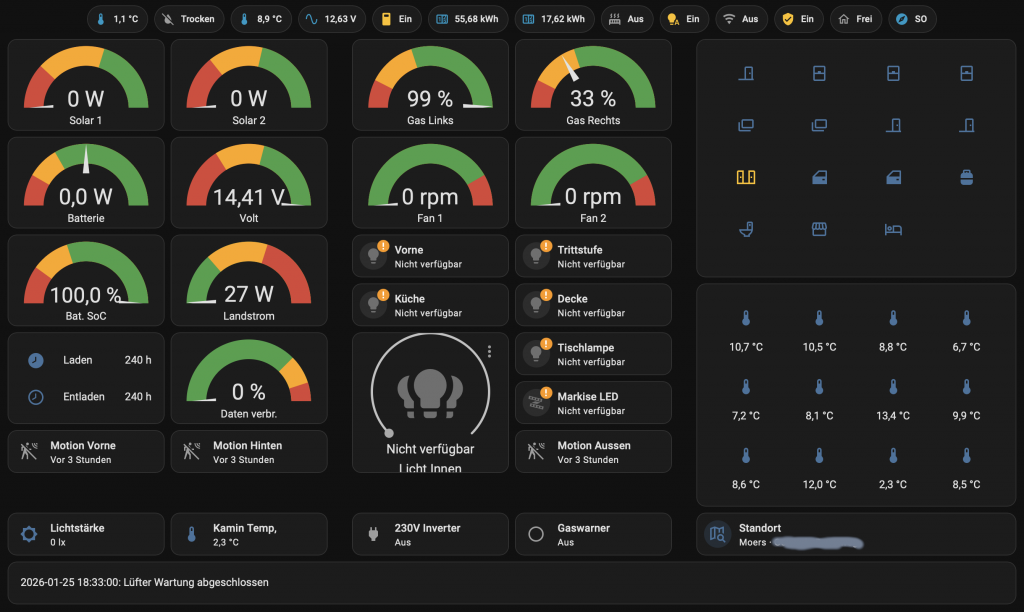
Task: Click the Licht Innen brightness slider handle
Action: click(389, 432)
